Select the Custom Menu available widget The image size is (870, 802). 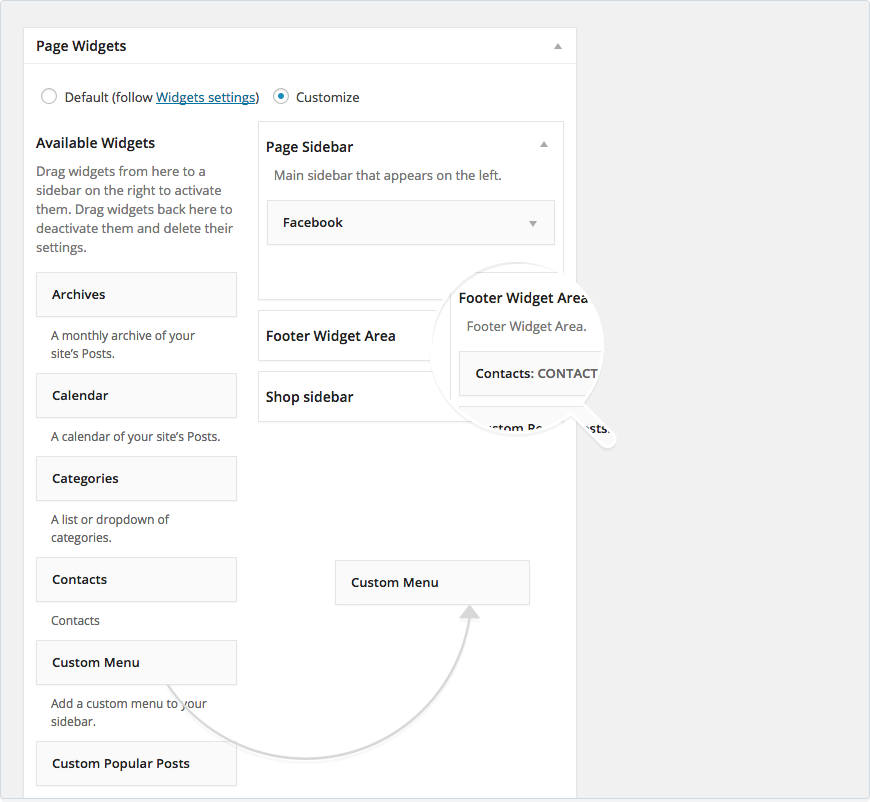click(136, 663)
